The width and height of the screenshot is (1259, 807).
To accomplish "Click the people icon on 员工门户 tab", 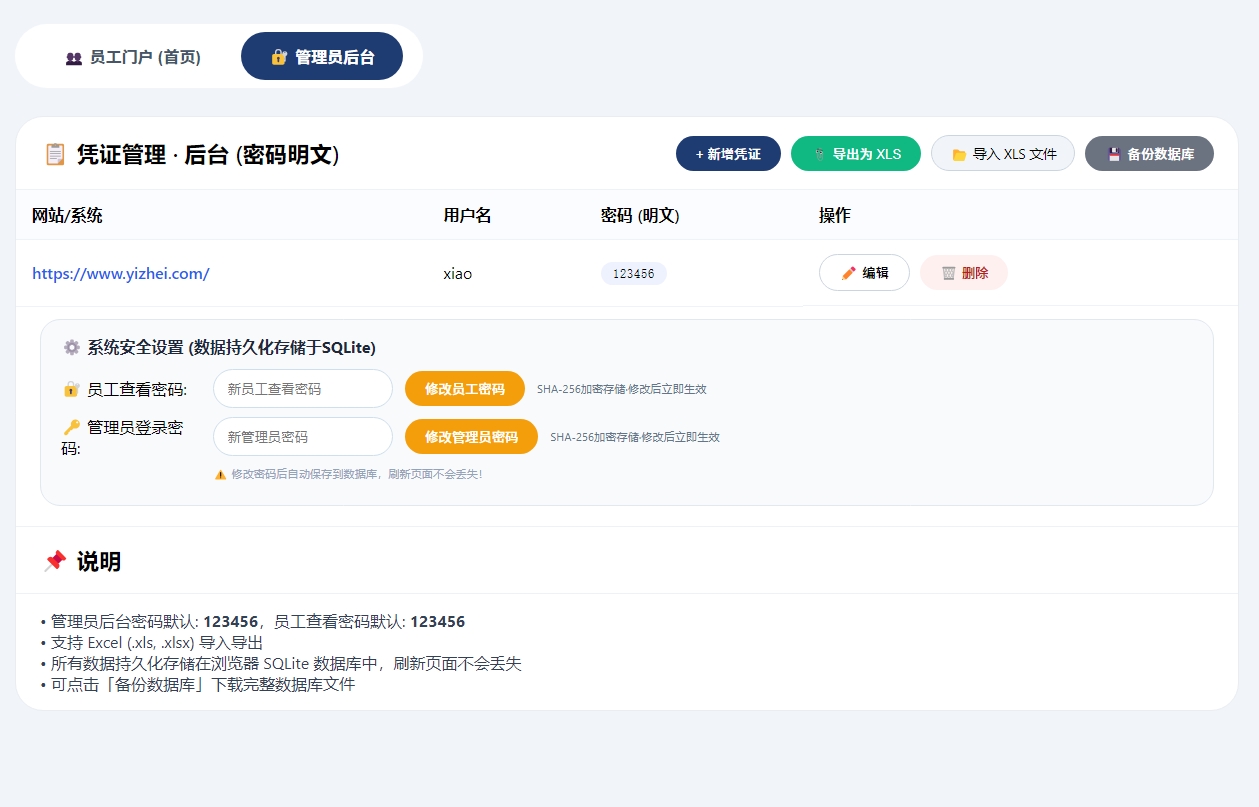I will click(73, 58).
